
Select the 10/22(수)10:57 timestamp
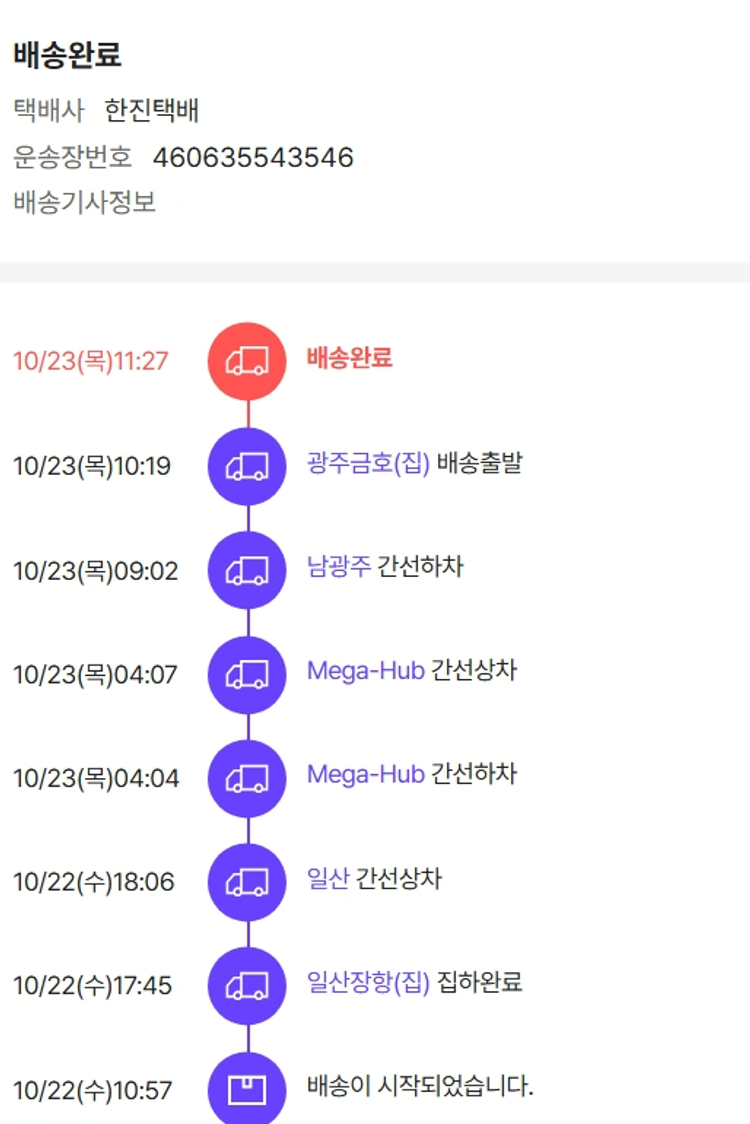click(93, 1090)
